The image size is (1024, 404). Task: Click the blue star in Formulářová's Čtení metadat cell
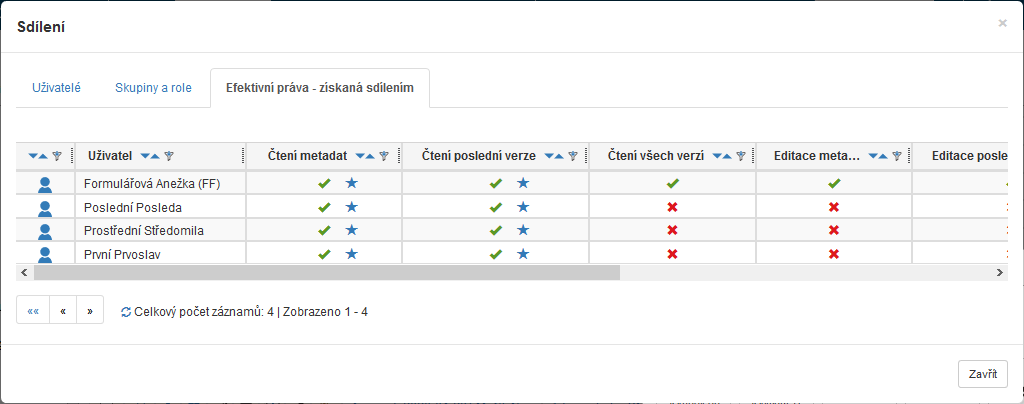[351, 184]
